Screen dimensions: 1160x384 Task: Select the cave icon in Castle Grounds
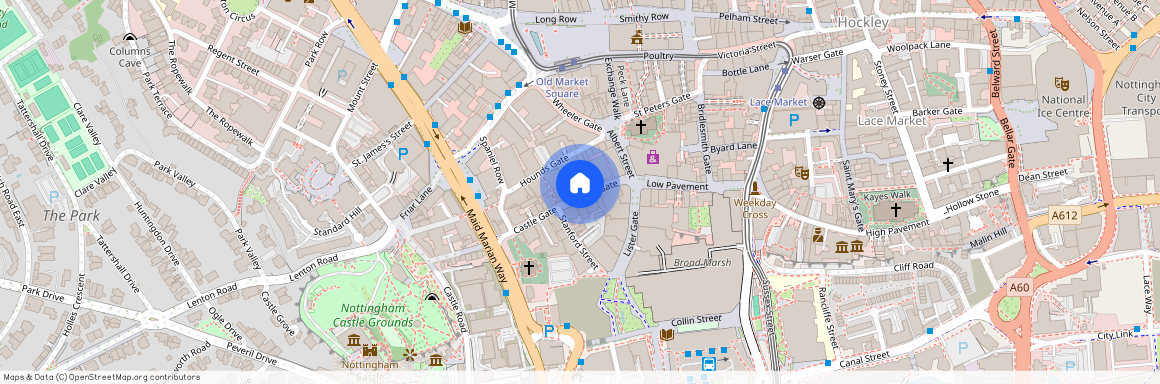[433, 298]
